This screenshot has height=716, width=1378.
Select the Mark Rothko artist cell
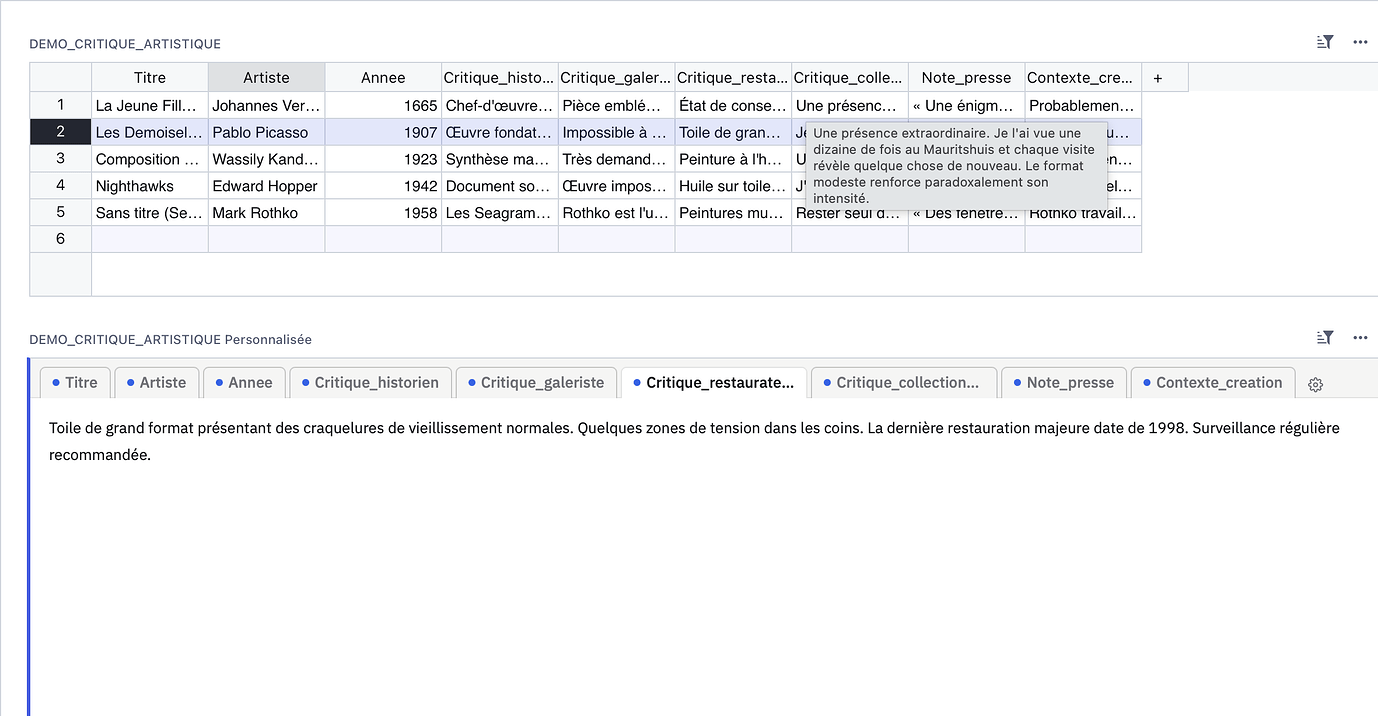pyautogui.click(x=266, y=212)
